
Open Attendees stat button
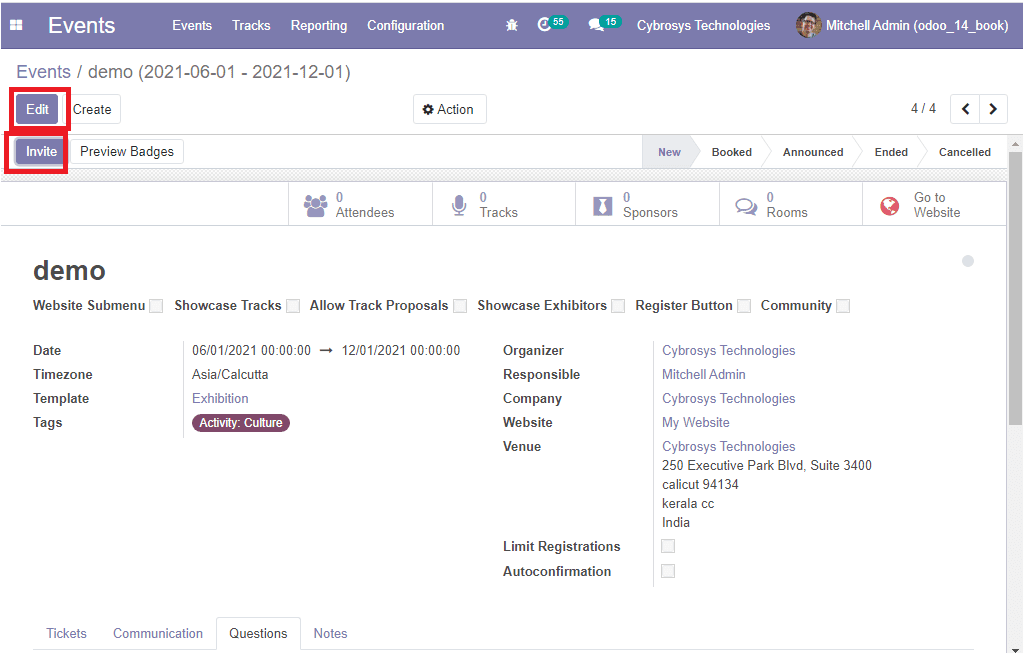click(360, 204)
